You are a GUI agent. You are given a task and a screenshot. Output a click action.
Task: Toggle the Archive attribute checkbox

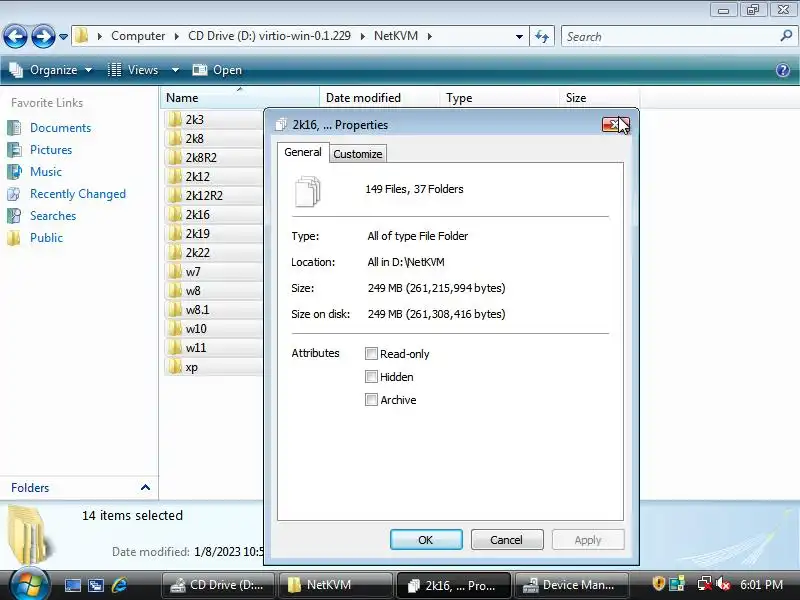371,399
